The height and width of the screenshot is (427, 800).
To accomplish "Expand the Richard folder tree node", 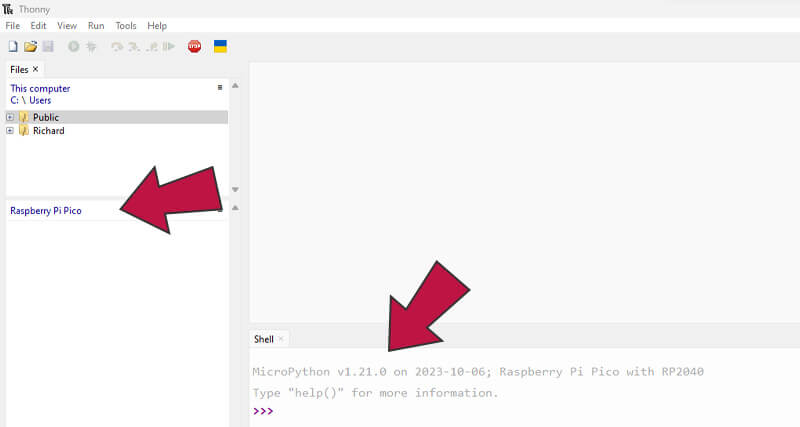I will pos(10,131).
